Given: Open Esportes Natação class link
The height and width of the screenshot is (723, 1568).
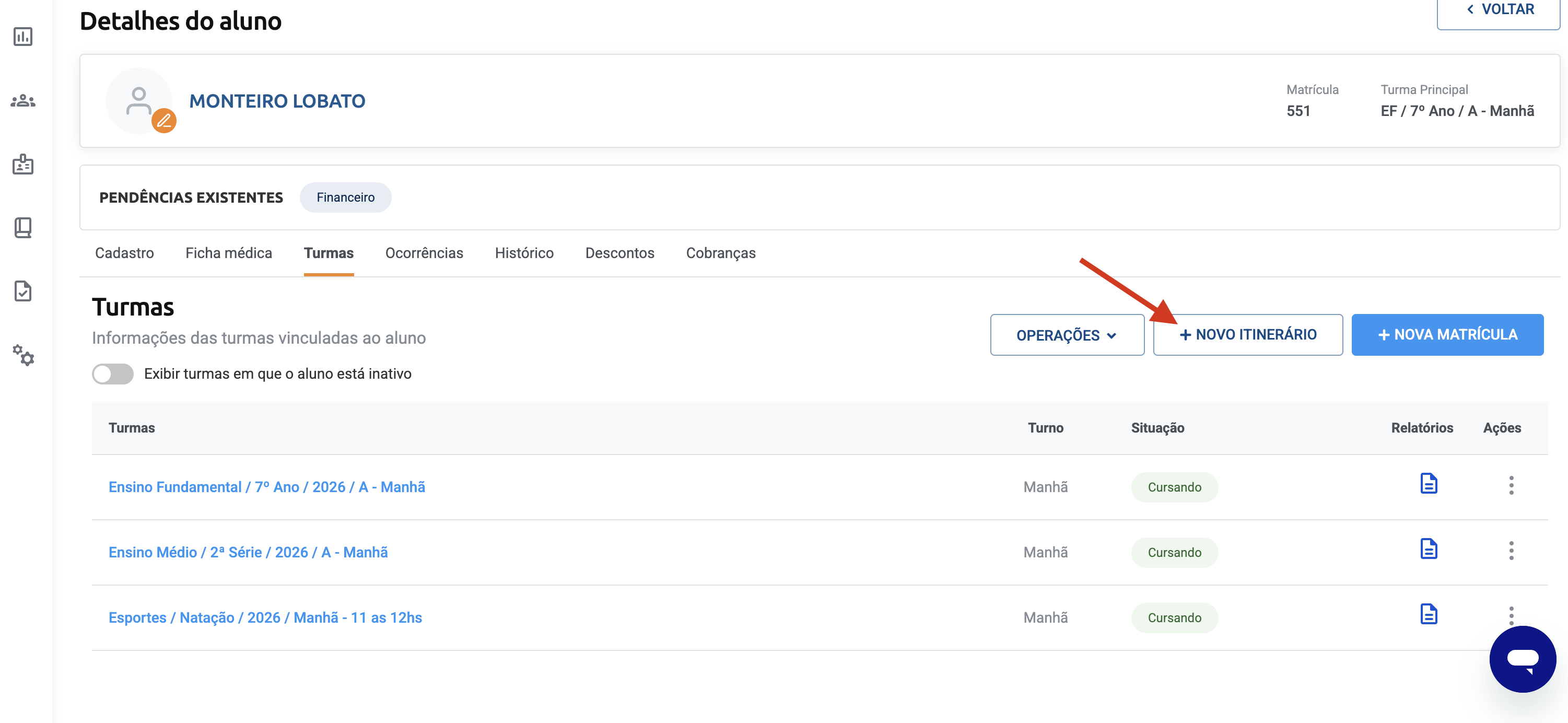Looking at the screenshot, I should [265, 617].
